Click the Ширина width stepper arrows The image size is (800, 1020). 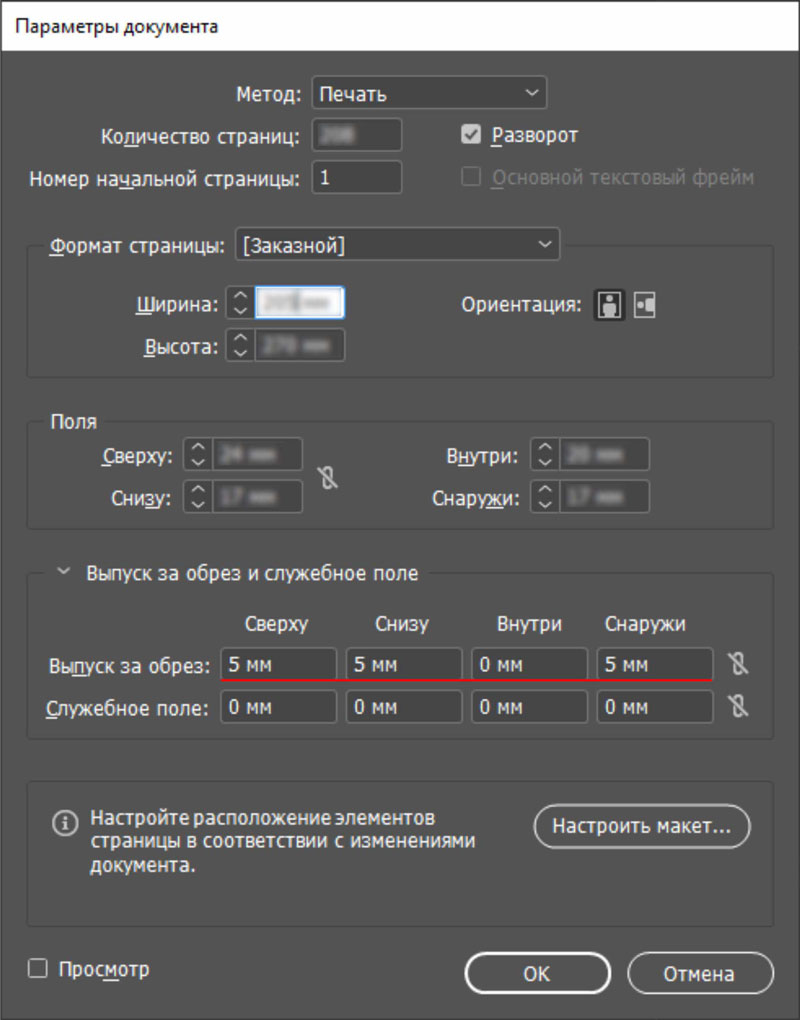(x=239, y=303)
